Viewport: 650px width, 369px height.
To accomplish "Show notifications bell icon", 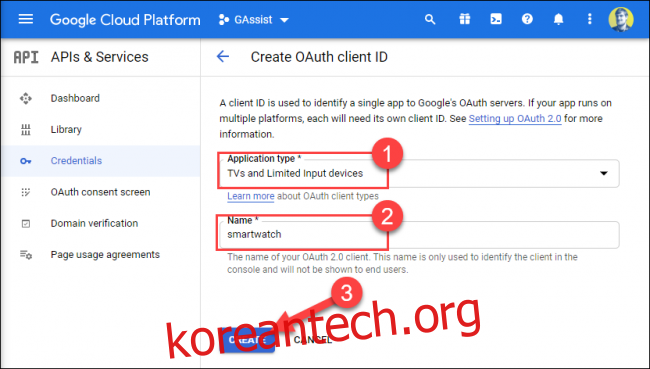I will point(559,19).
